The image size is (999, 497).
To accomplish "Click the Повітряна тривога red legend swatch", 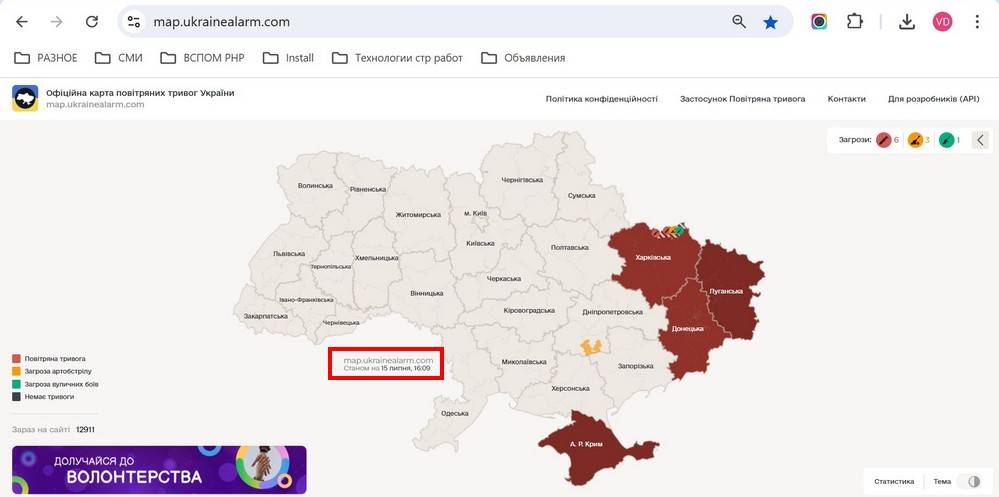I will pyautogui.click(x=17, y=359).
